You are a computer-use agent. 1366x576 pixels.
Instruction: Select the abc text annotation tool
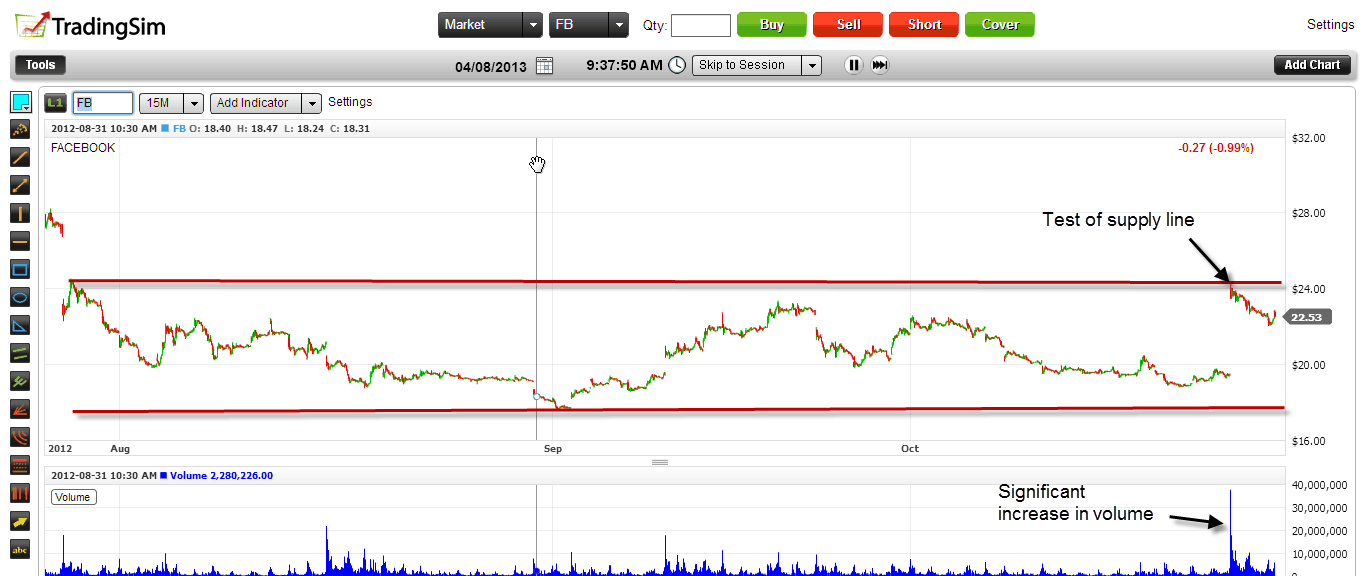(20, 549)
